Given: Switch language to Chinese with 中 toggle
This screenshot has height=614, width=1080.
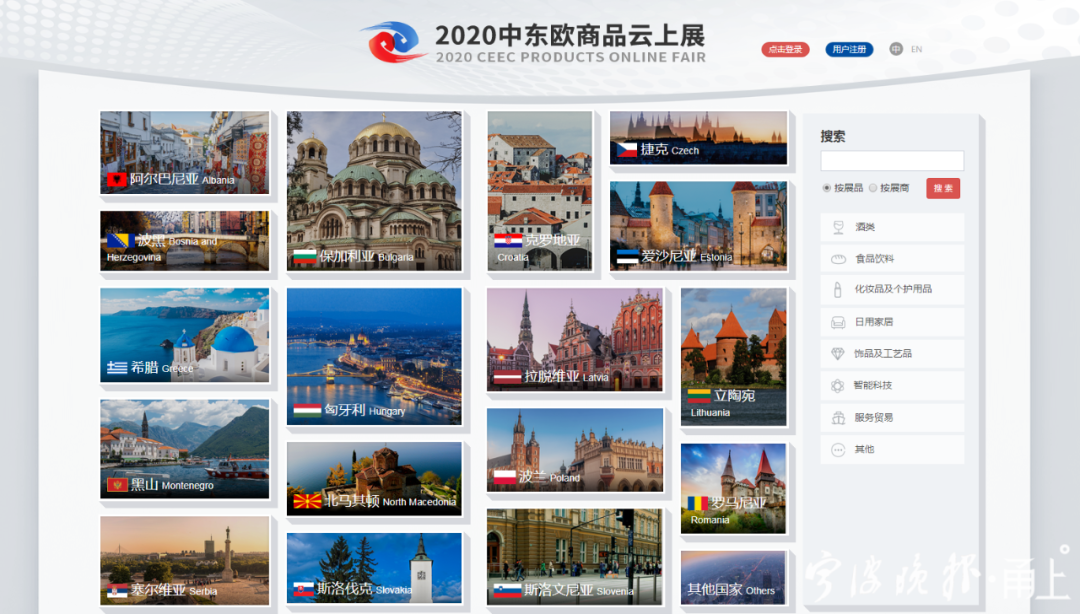Looking at the screenshot, I should point(896,49).
